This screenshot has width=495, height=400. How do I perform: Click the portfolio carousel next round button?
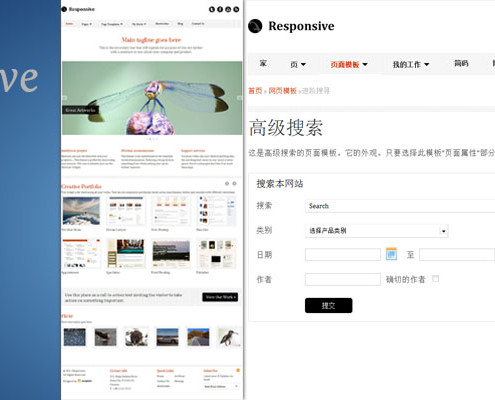[234, 184]
